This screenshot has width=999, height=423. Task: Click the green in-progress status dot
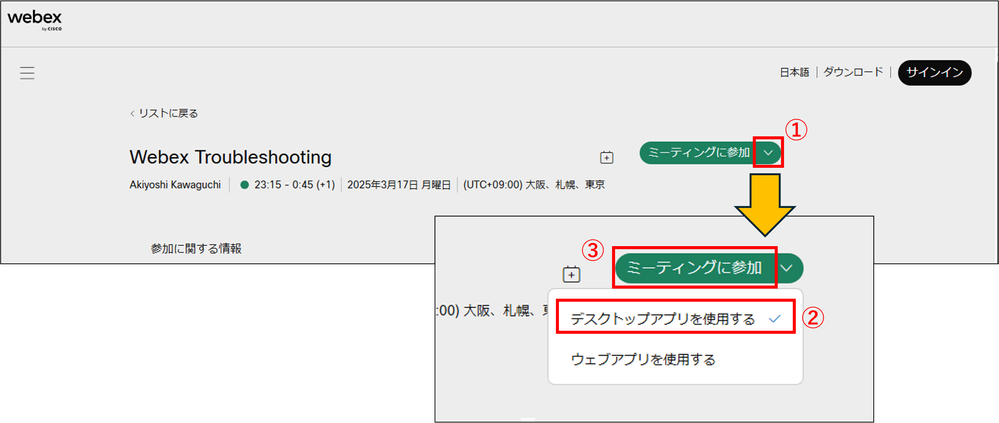245,185
